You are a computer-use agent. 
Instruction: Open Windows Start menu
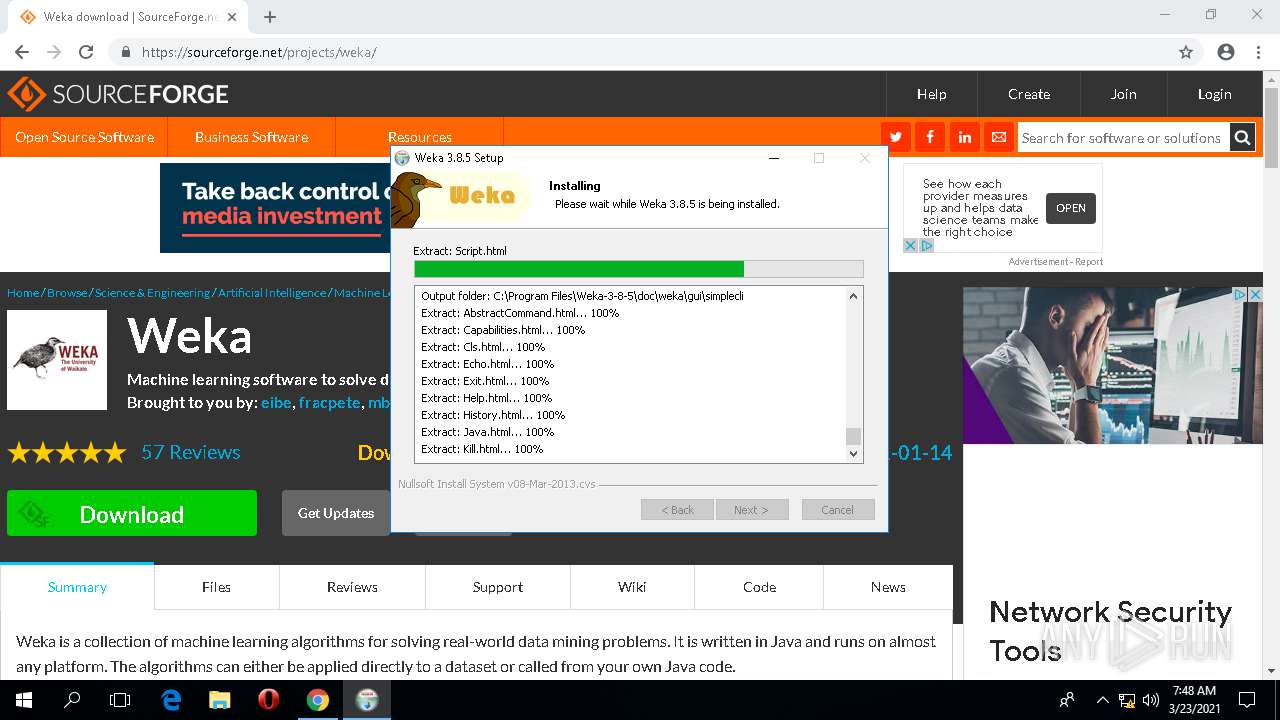pyautogui.click(x=24, y=700)
